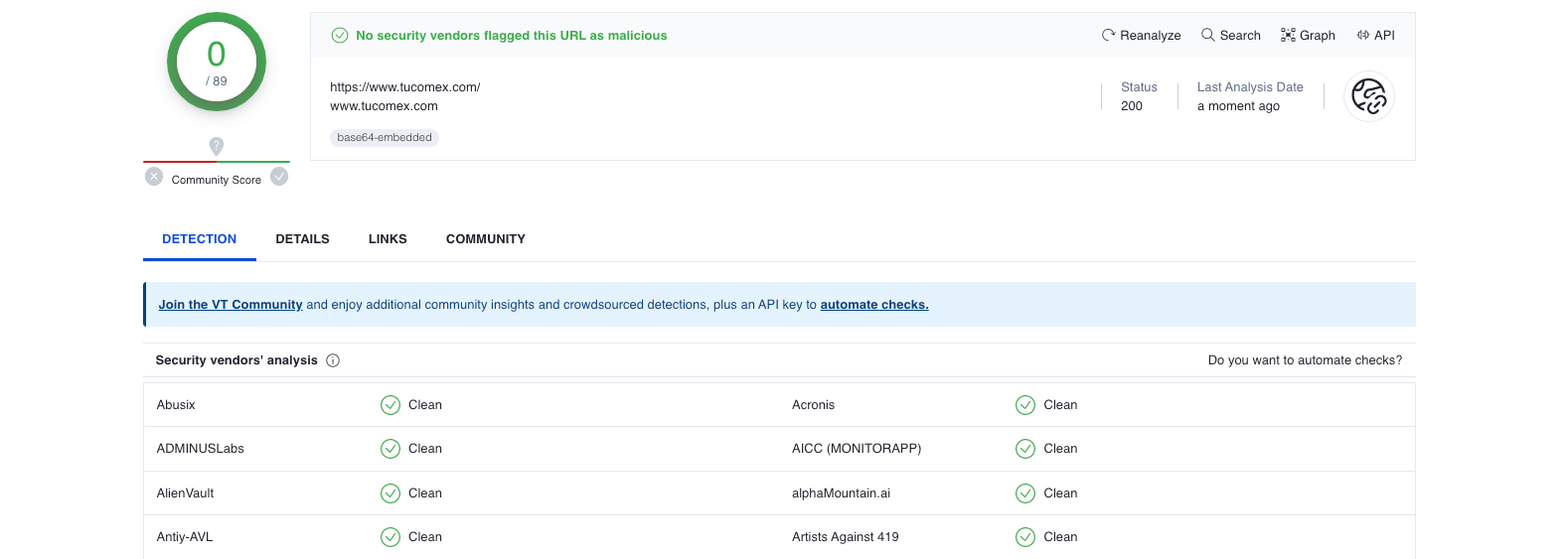
Task: Click the Reanalyze icon
Action: tap(1108, 35)
